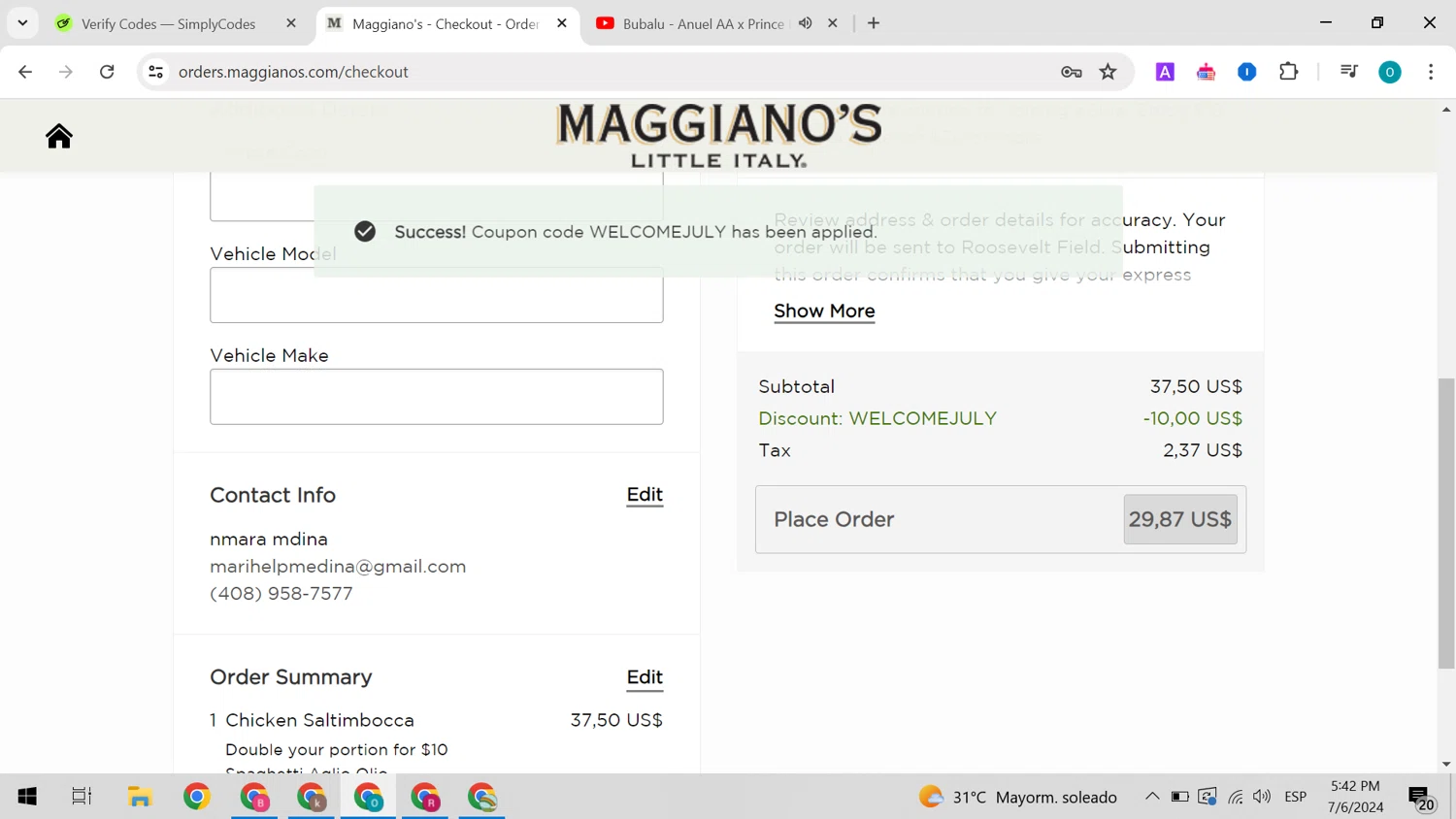The image size is (1456, 819).
Task: Click the Vehicle Make input field
Action: click(437, 397)
